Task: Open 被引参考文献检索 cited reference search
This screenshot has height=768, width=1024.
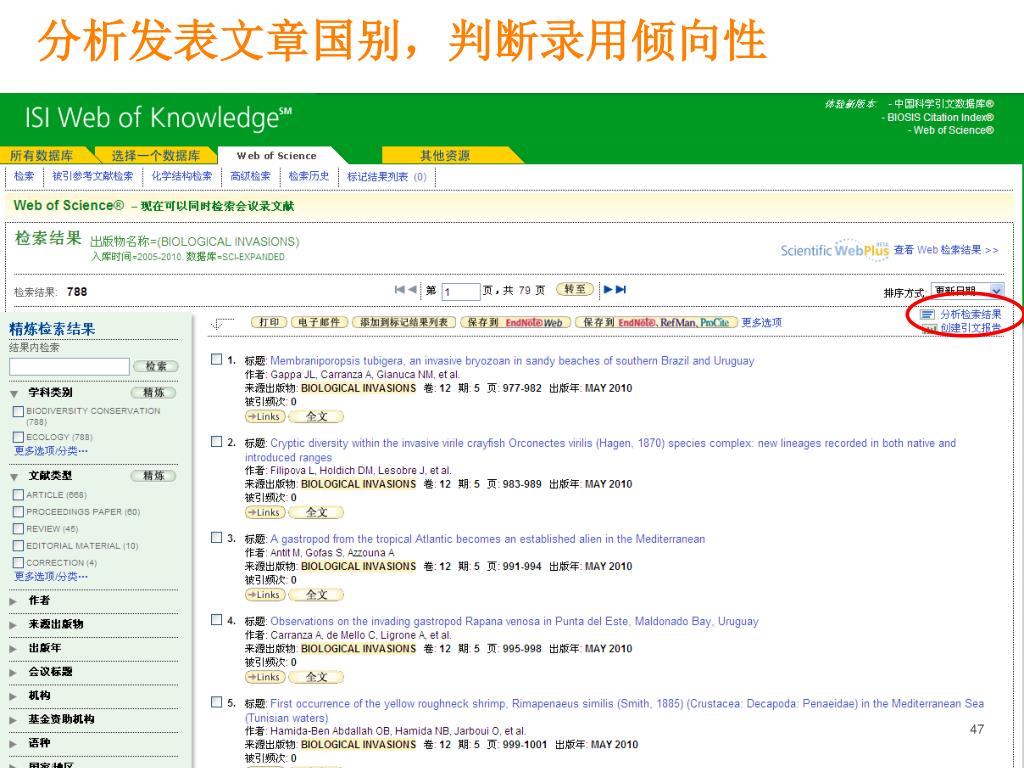Action: pos(93,176)
